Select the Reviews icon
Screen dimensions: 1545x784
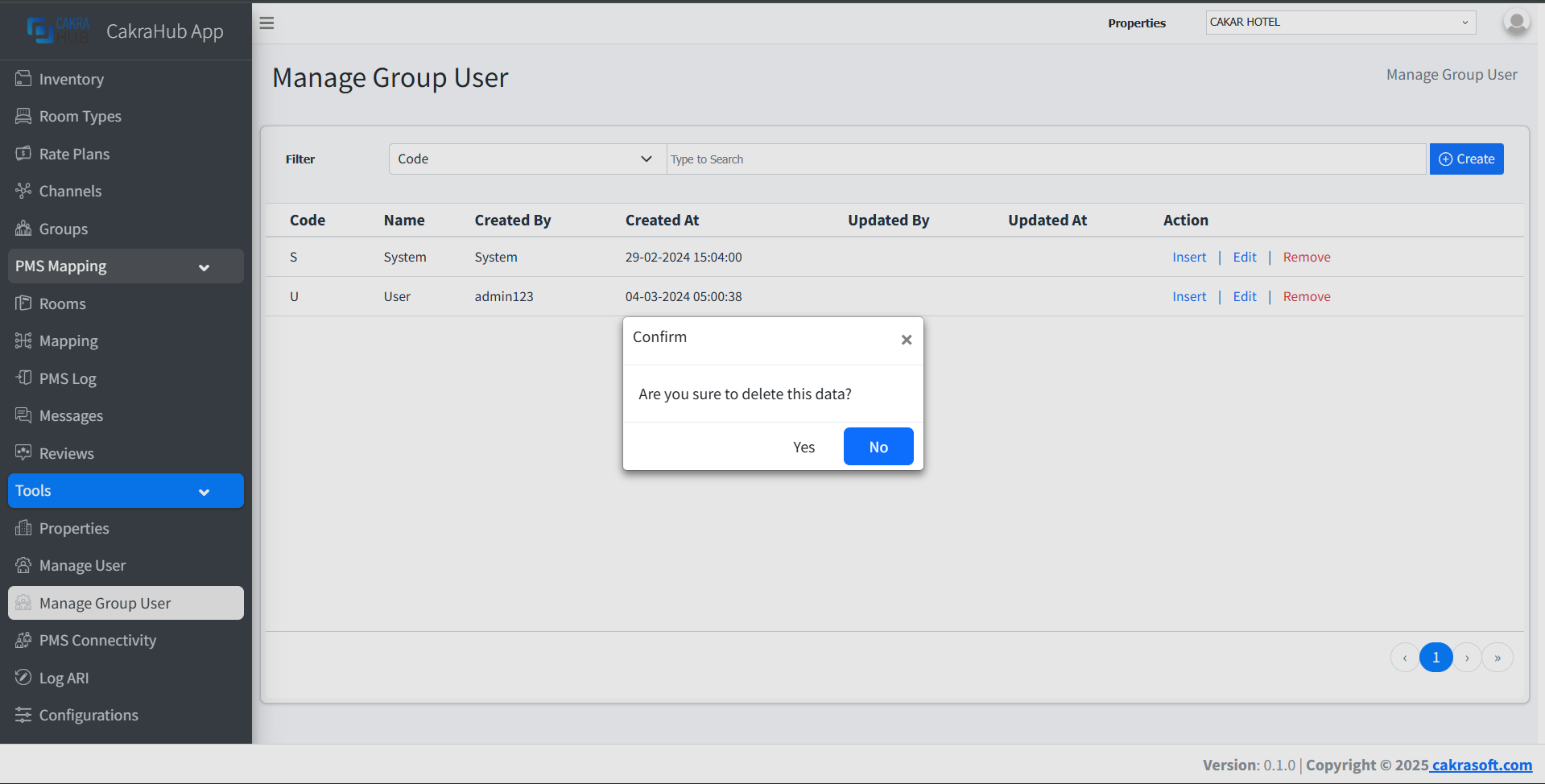[23, 452]
